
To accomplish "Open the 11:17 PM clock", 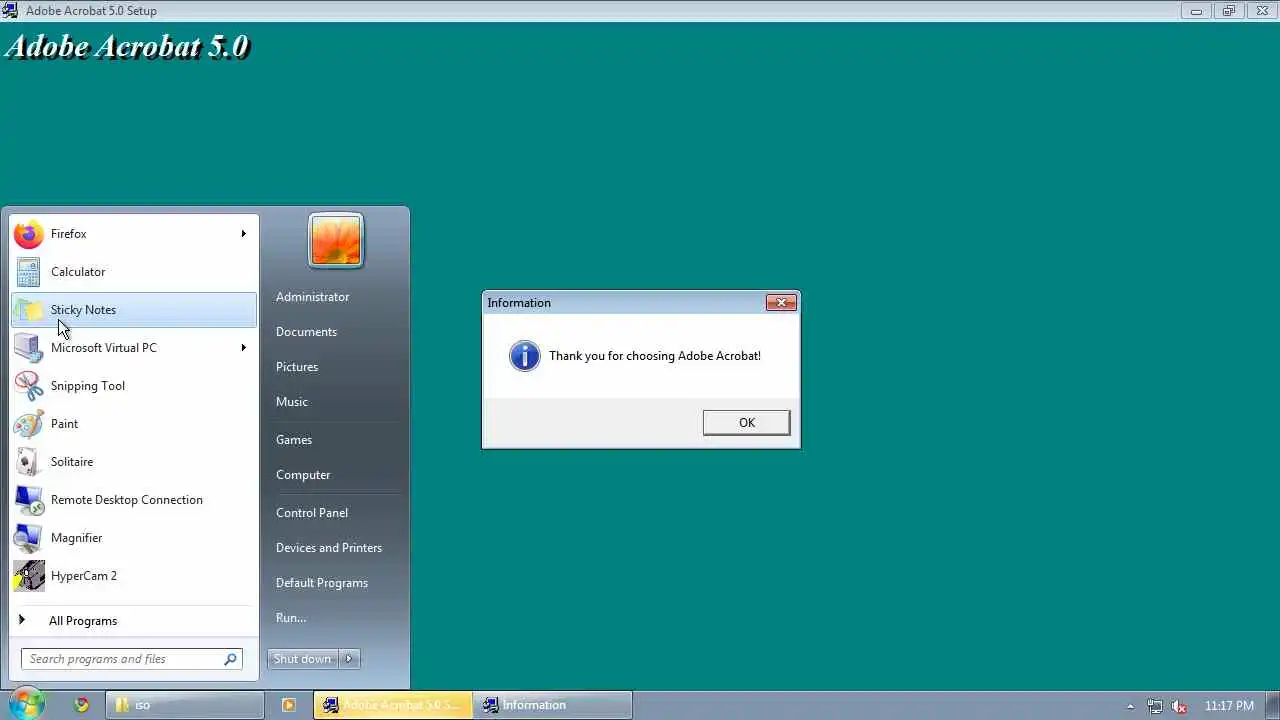I will coord(1229,706).
